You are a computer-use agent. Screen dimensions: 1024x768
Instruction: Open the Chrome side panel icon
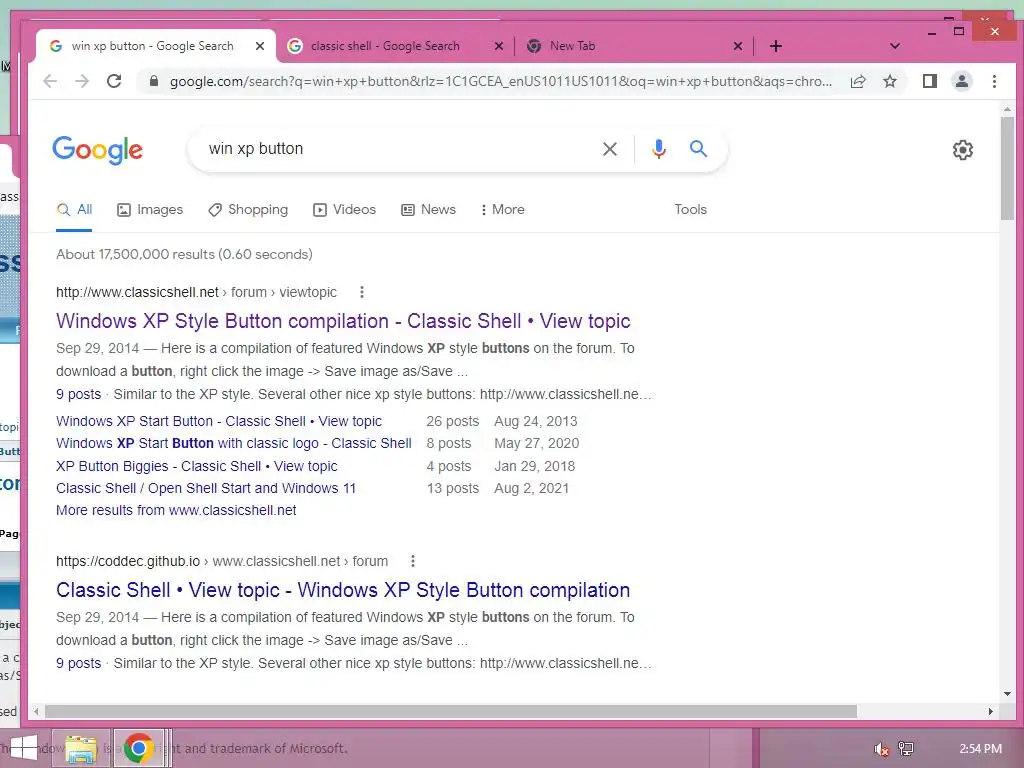[x=930, y=81]
